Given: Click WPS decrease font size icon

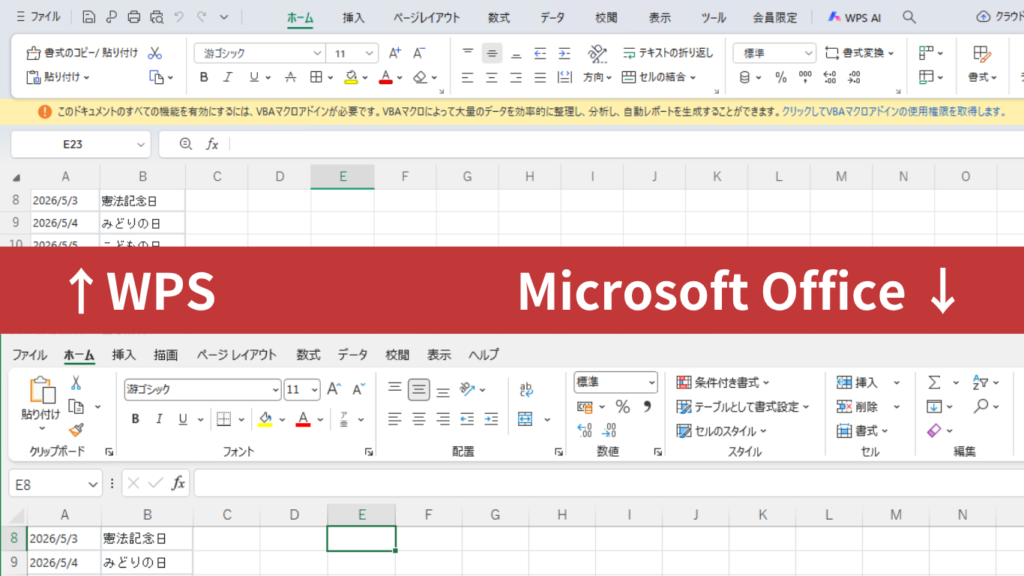Looking at the screenshot, I should point(419,53).
